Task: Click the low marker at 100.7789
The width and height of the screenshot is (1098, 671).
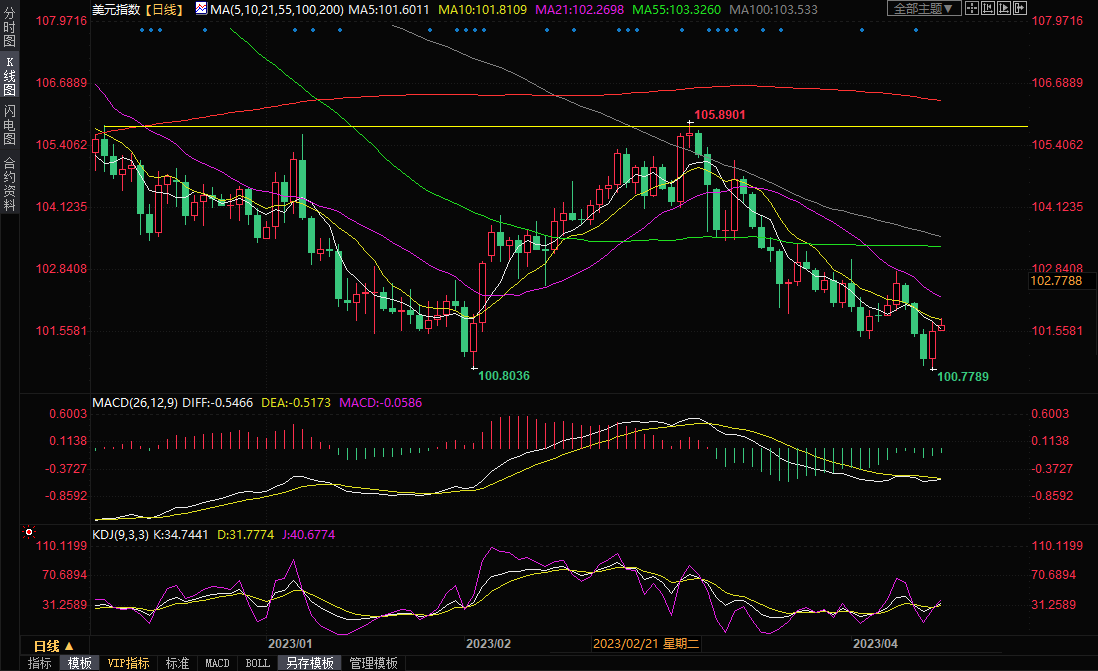Action: click(933, 370)
